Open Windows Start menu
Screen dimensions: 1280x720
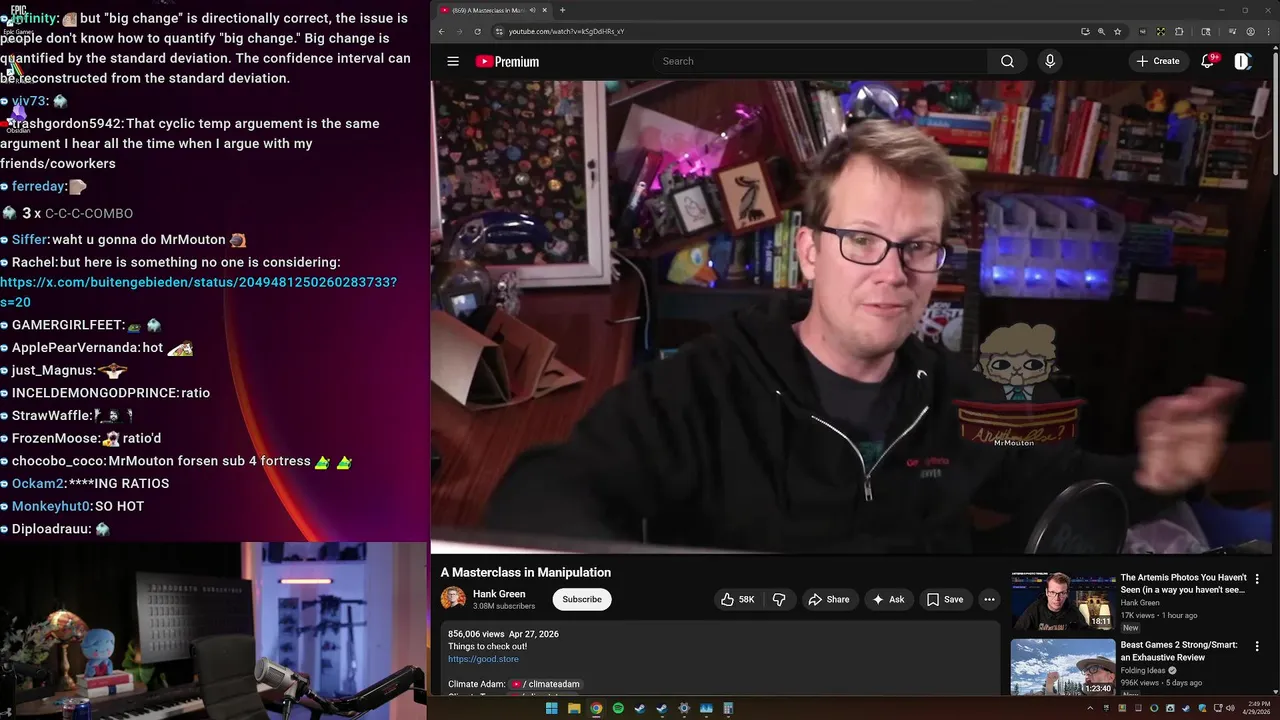[552, 709]
